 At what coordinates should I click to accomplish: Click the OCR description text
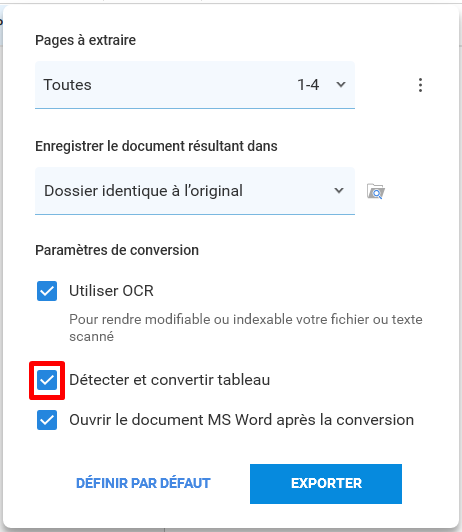pyautogui.click(x=246, y=328)
